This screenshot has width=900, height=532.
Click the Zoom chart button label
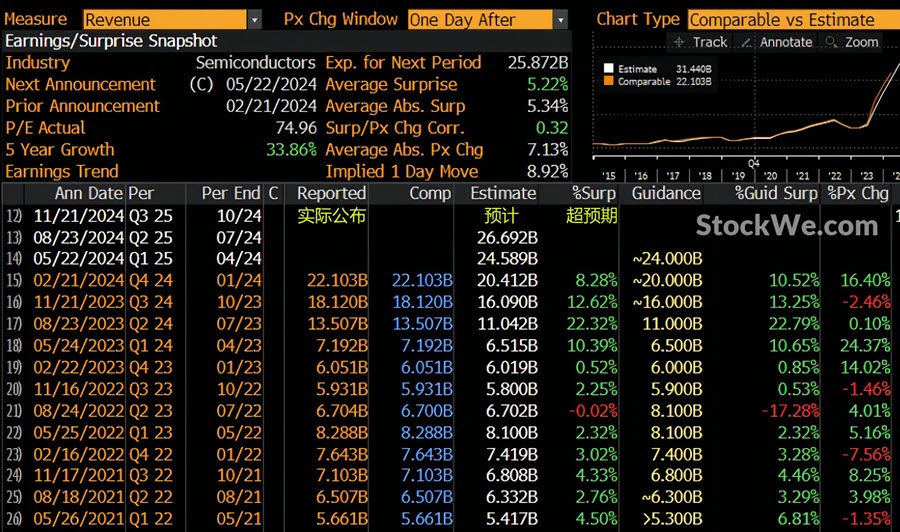click(x=862, y=42)
